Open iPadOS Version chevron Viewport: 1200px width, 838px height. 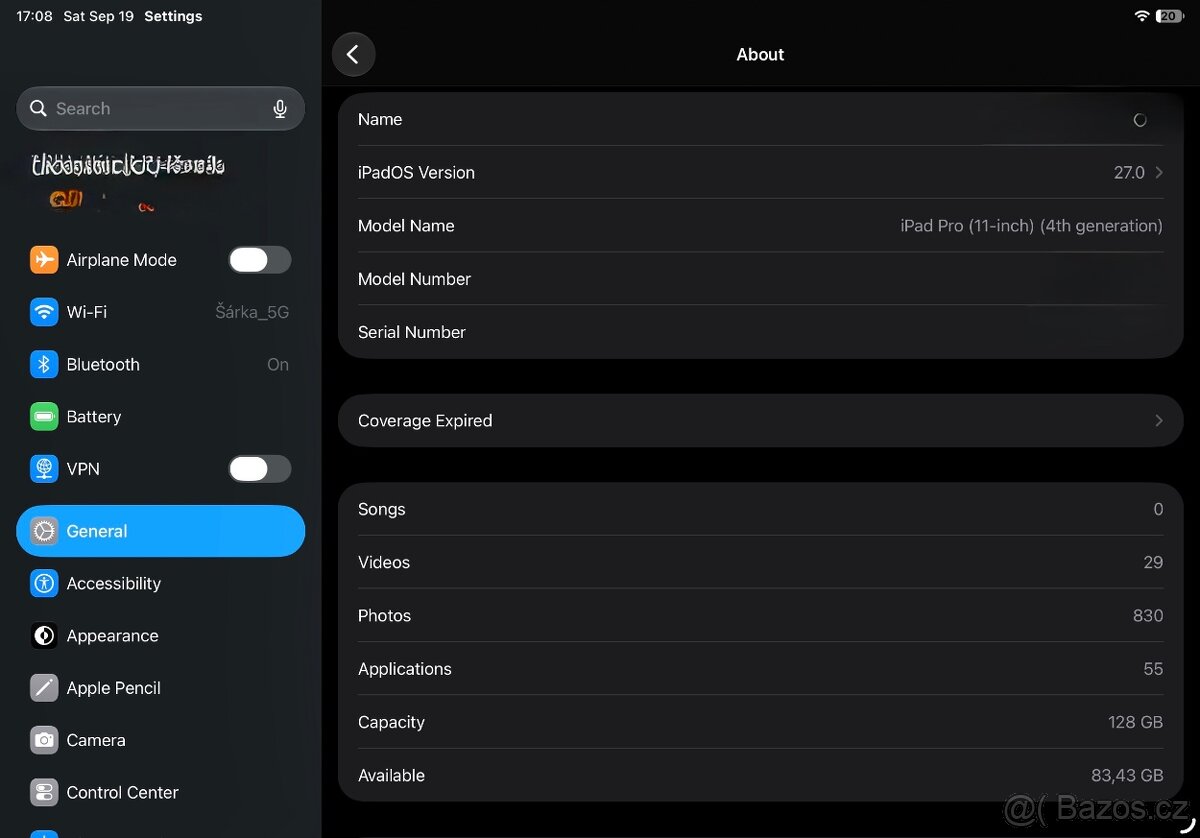point(1159,173)
